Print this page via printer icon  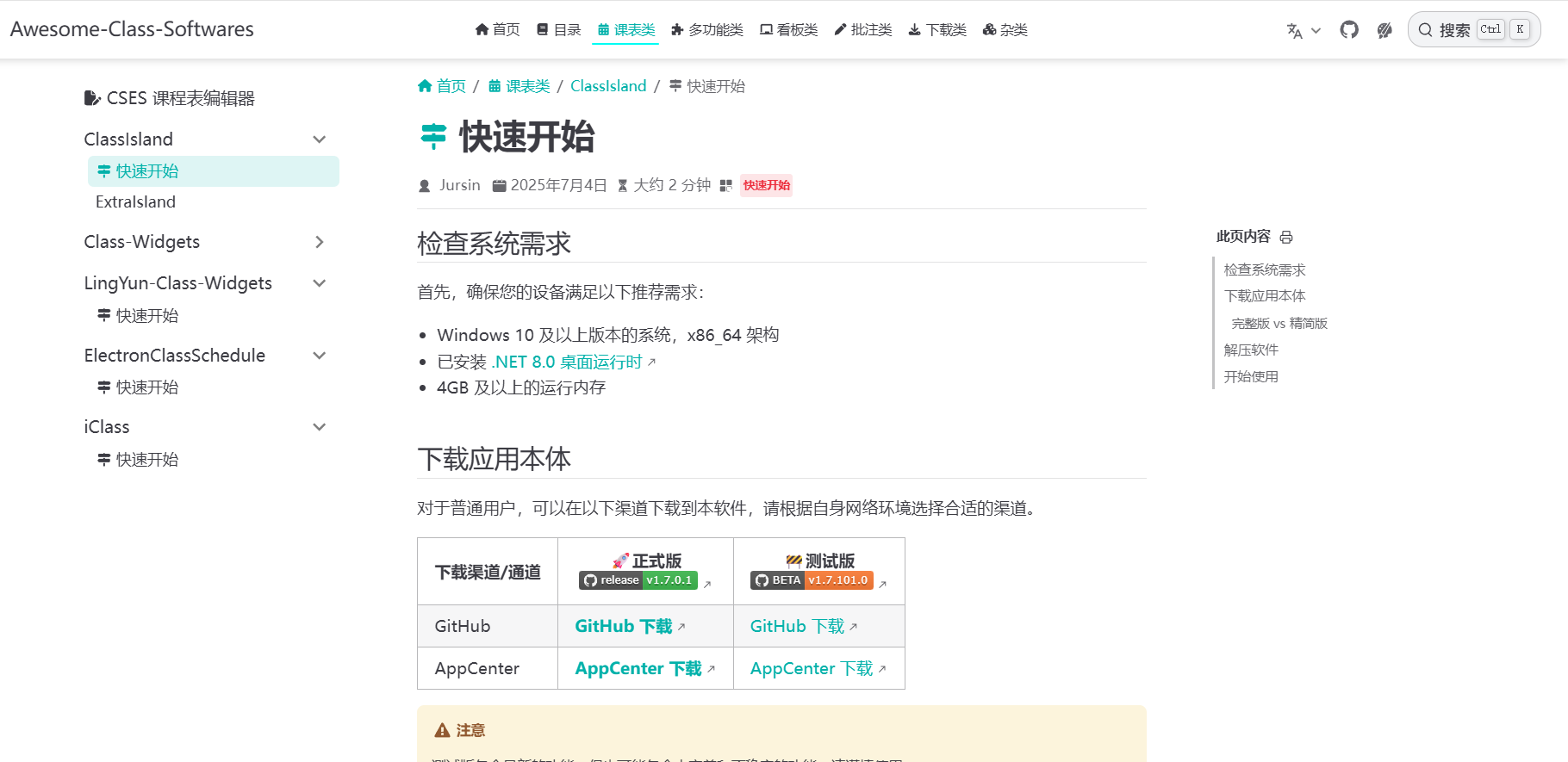(x=1286, y=237)
